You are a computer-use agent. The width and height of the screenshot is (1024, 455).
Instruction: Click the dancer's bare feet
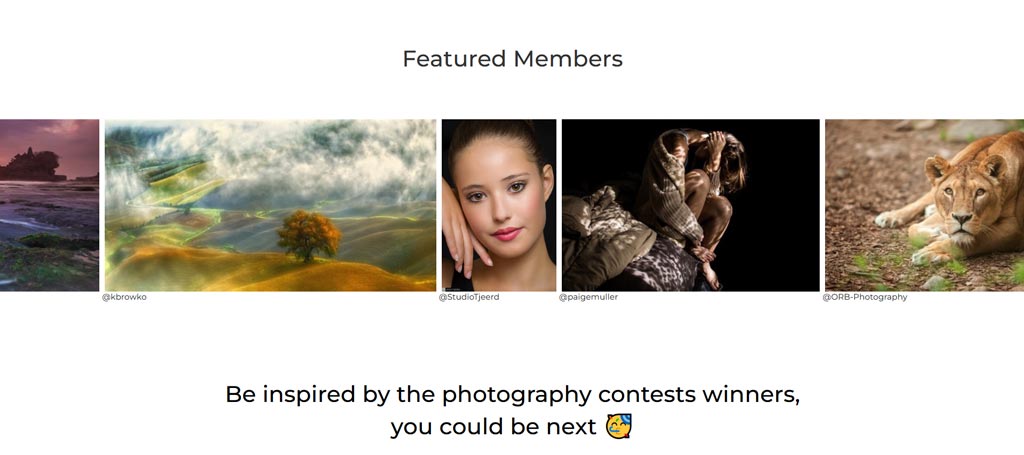(x=707, y=266)
